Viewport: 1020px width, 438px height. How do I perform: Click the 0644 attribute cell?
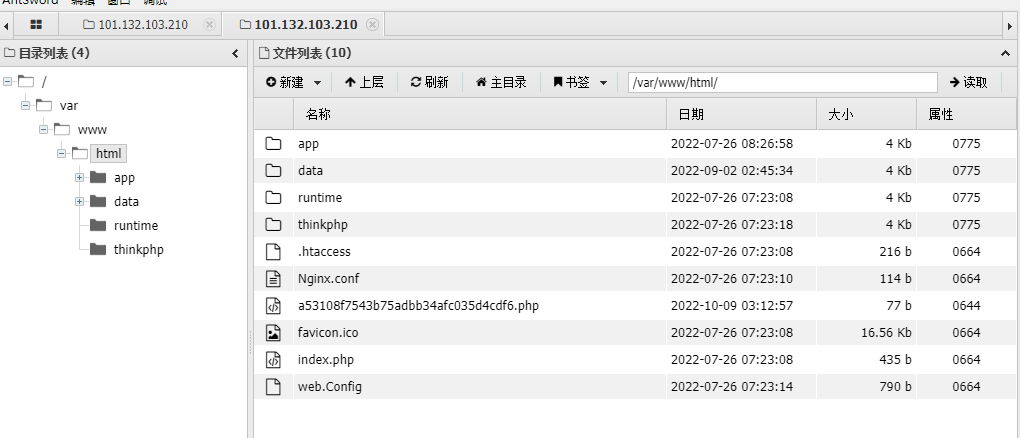(x=966, y=305)
